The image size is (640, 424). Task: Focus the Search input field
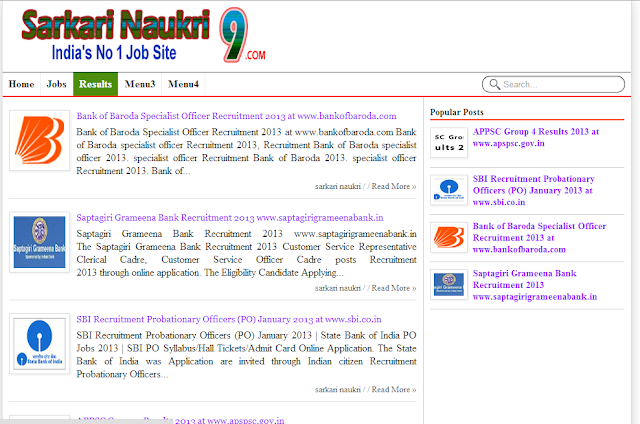coord(553,84)
